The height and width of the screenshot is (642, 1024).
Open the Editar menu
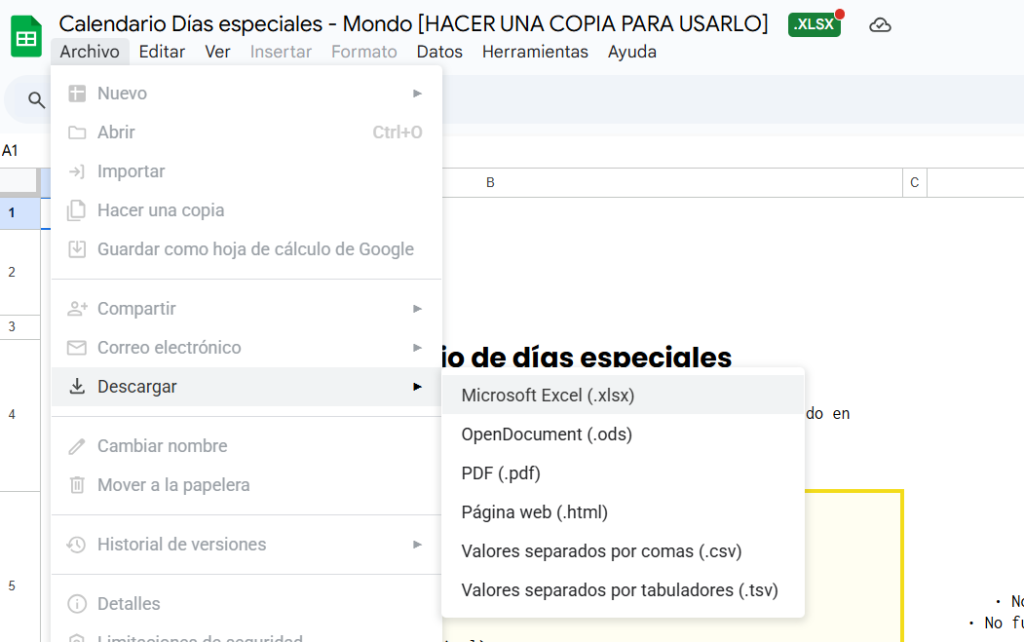(x=161, y=52)
